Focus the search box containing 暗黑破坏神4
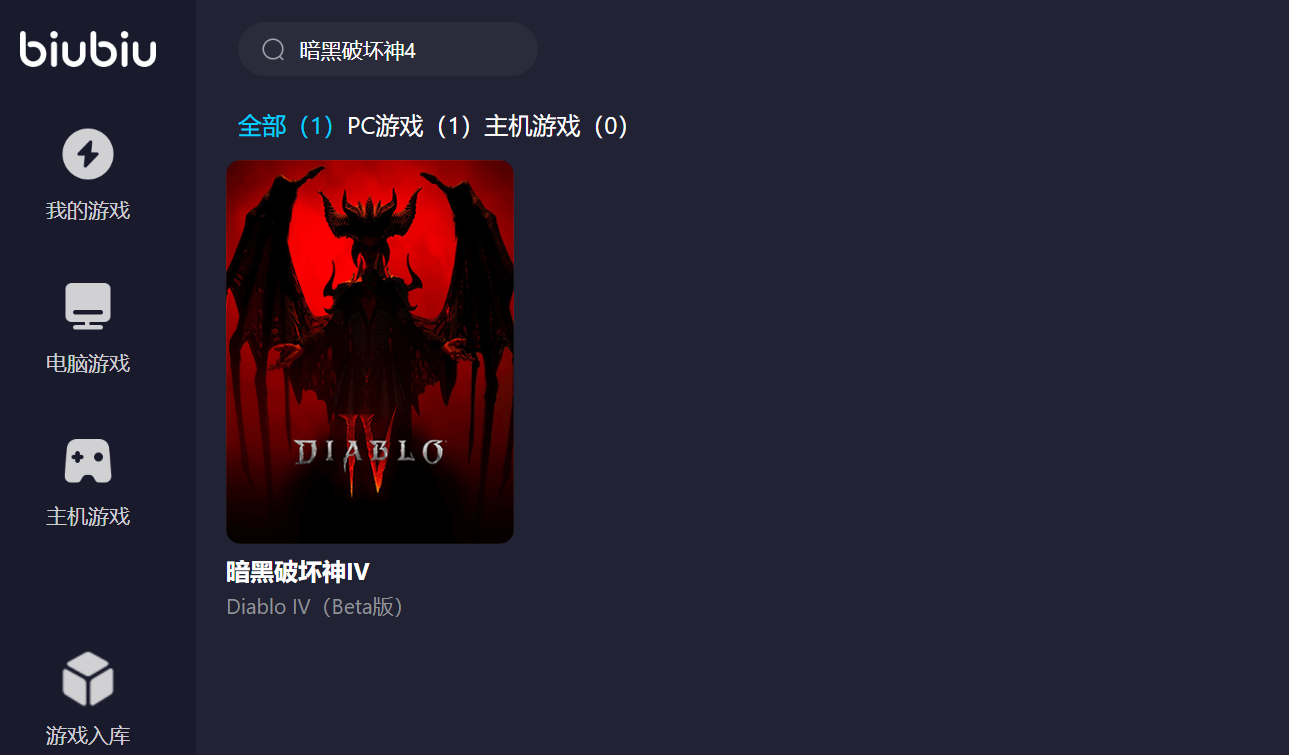 [388, 49]
